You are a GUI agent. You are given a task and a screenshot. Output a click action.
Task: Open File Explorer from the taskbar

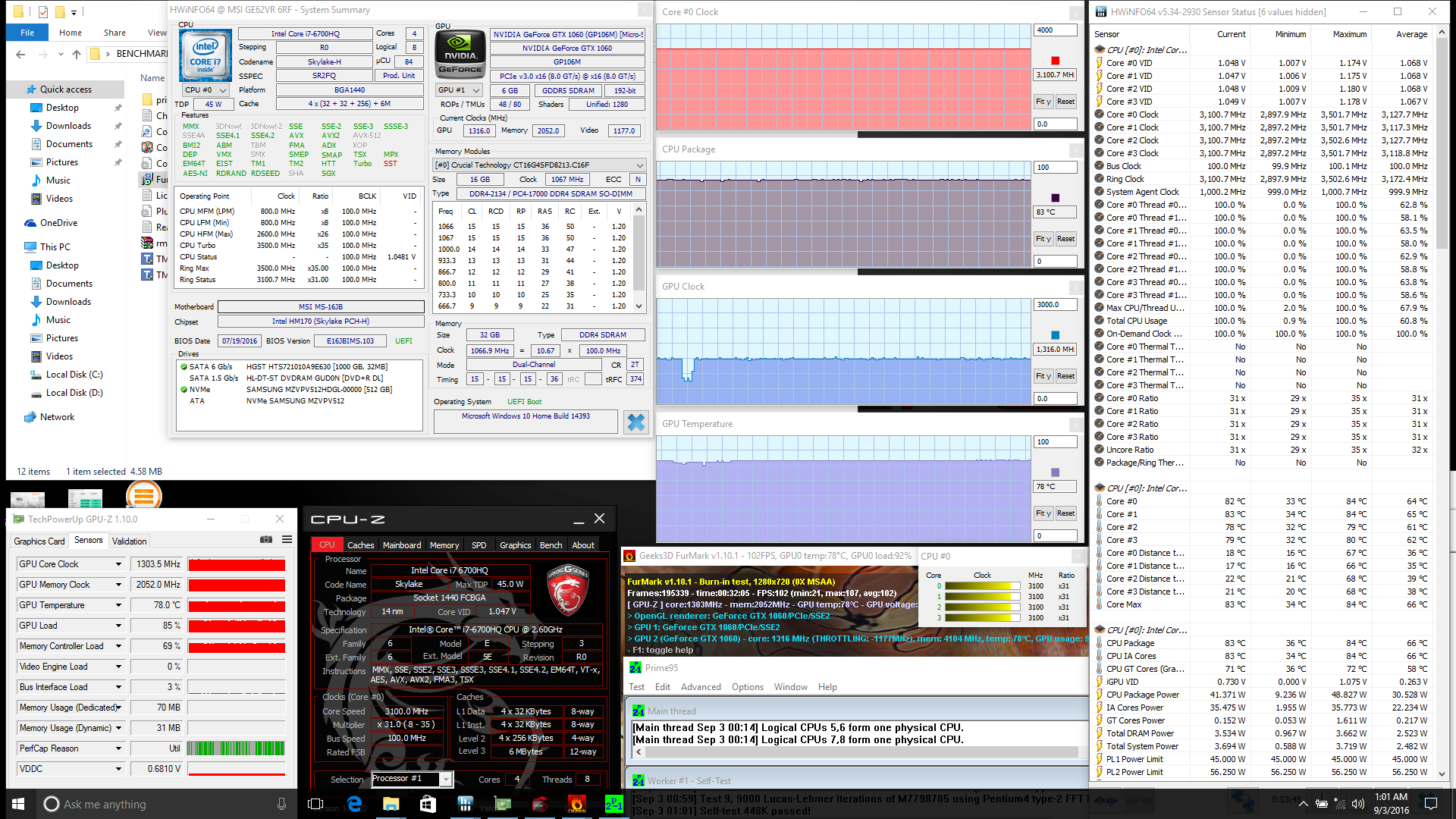(x=391, y=804)
